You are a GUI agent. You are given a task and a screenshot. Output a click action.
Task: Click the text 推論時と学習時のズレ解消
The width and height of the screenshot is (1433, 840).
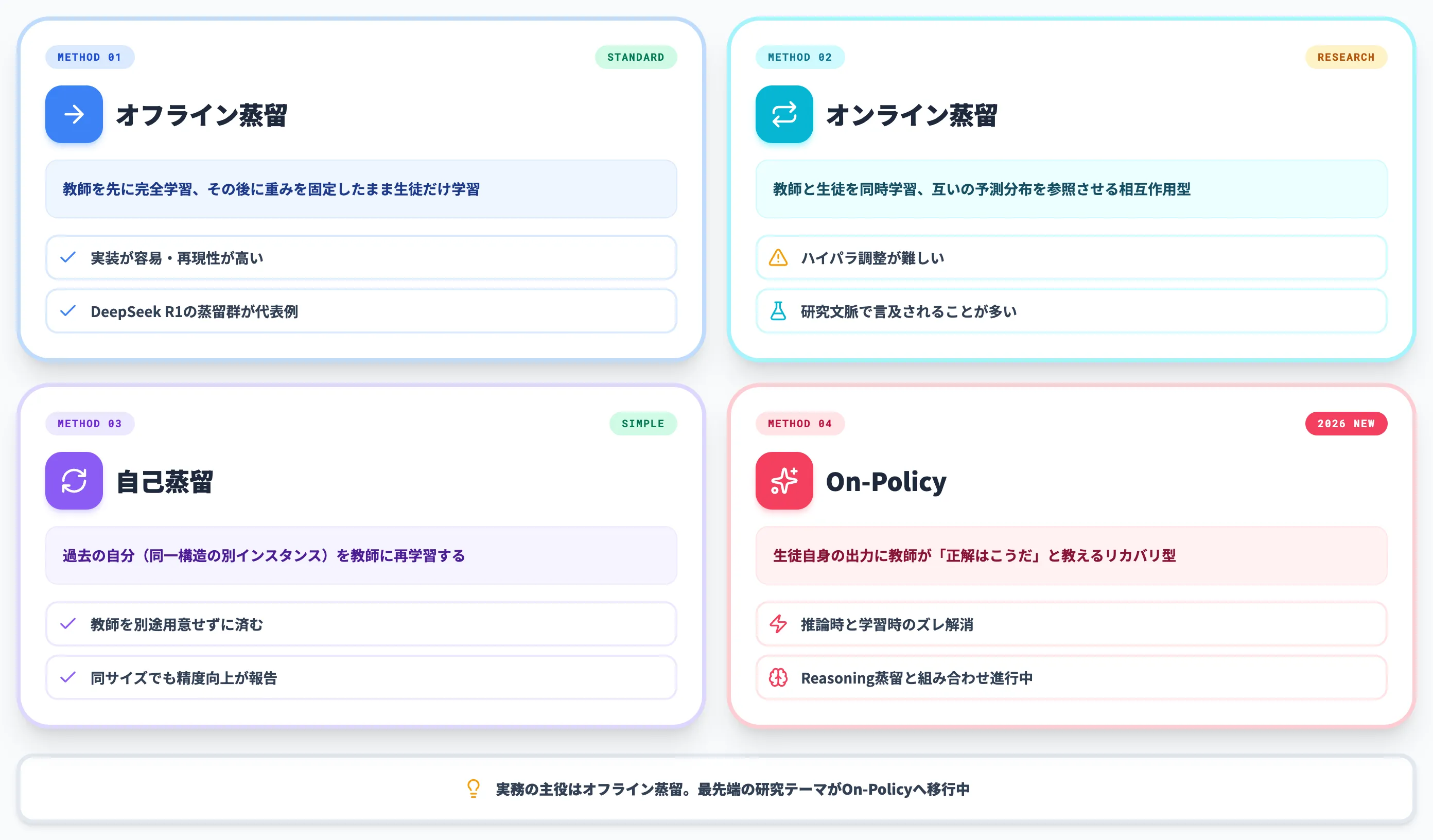887,624
